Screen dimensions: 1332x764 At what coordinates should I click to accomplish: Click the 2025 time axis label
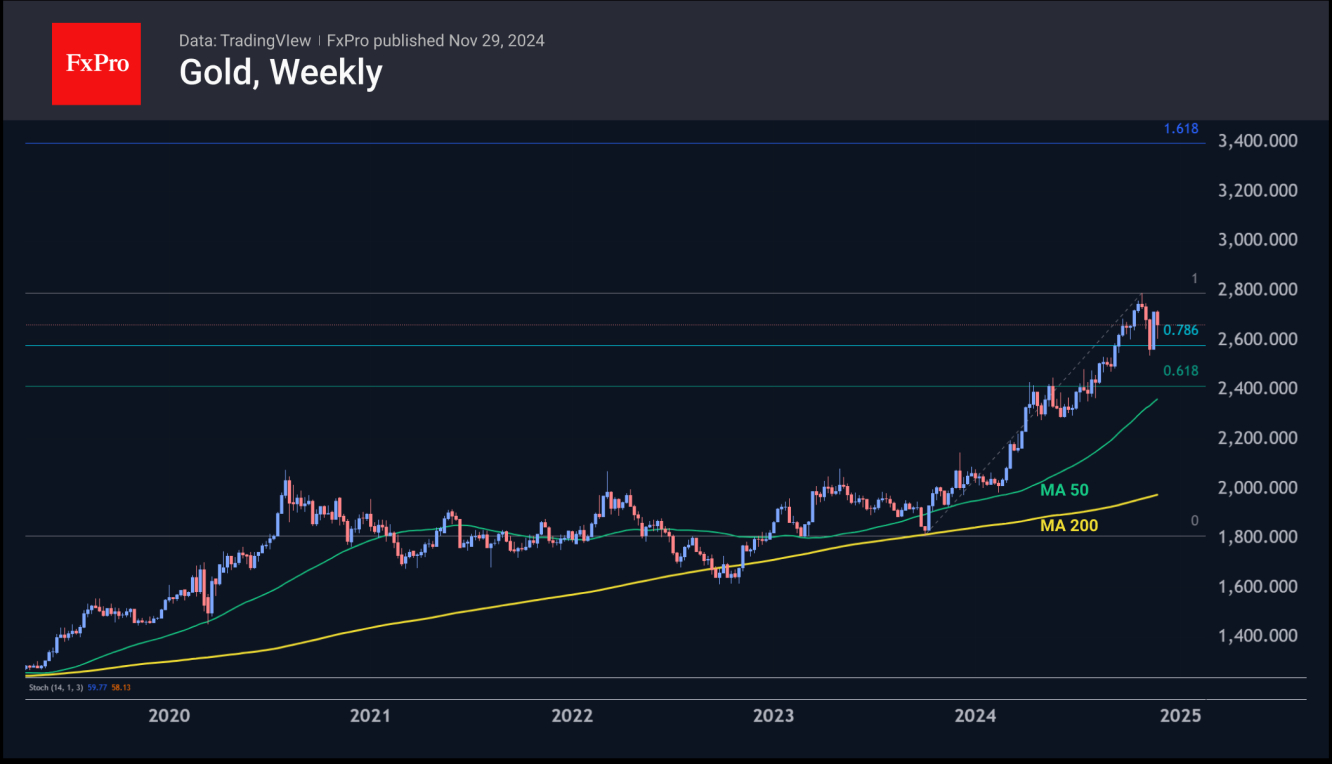tap(1180, 716)
